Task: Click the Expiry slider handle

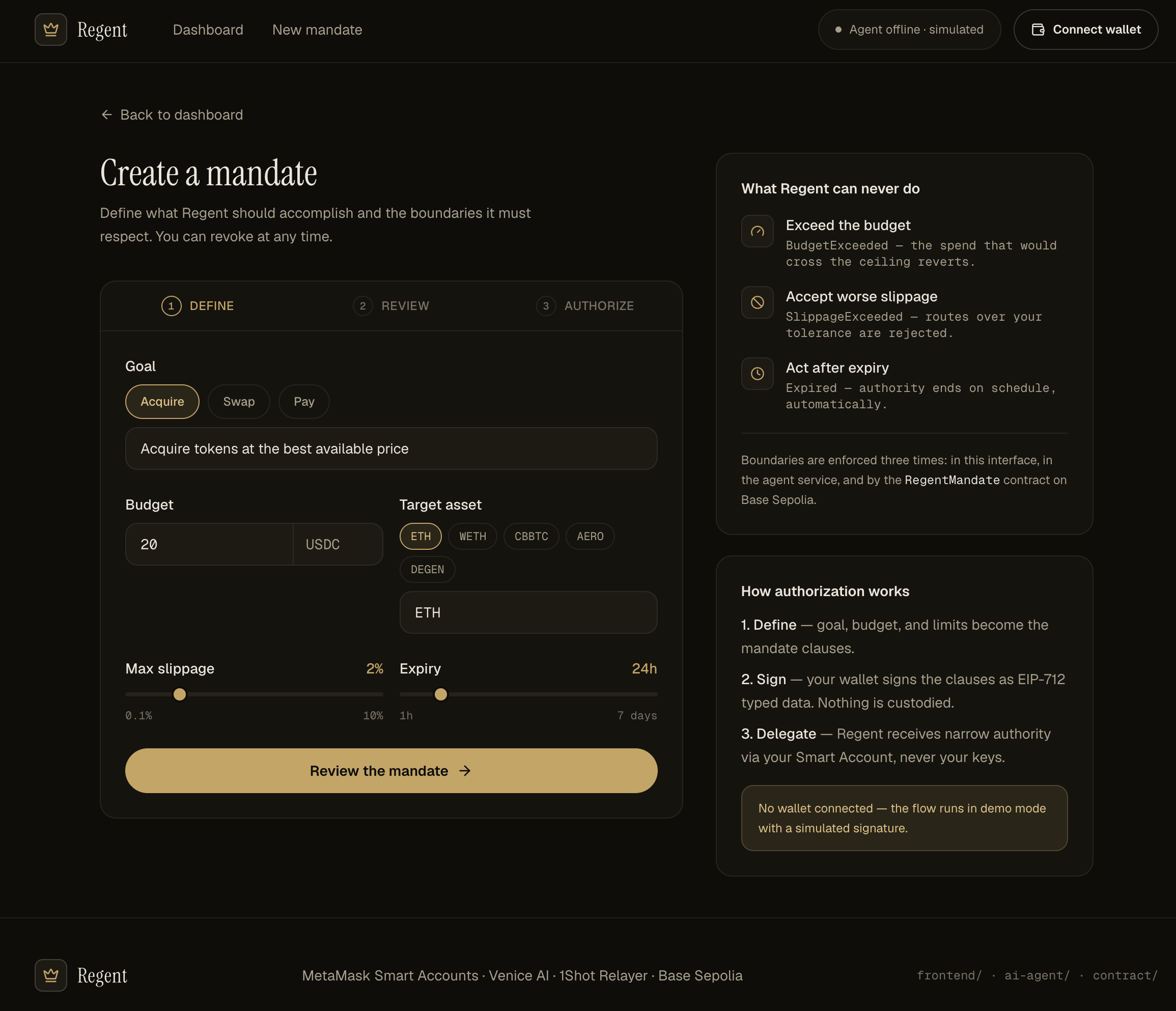Action: coord(440,694)
